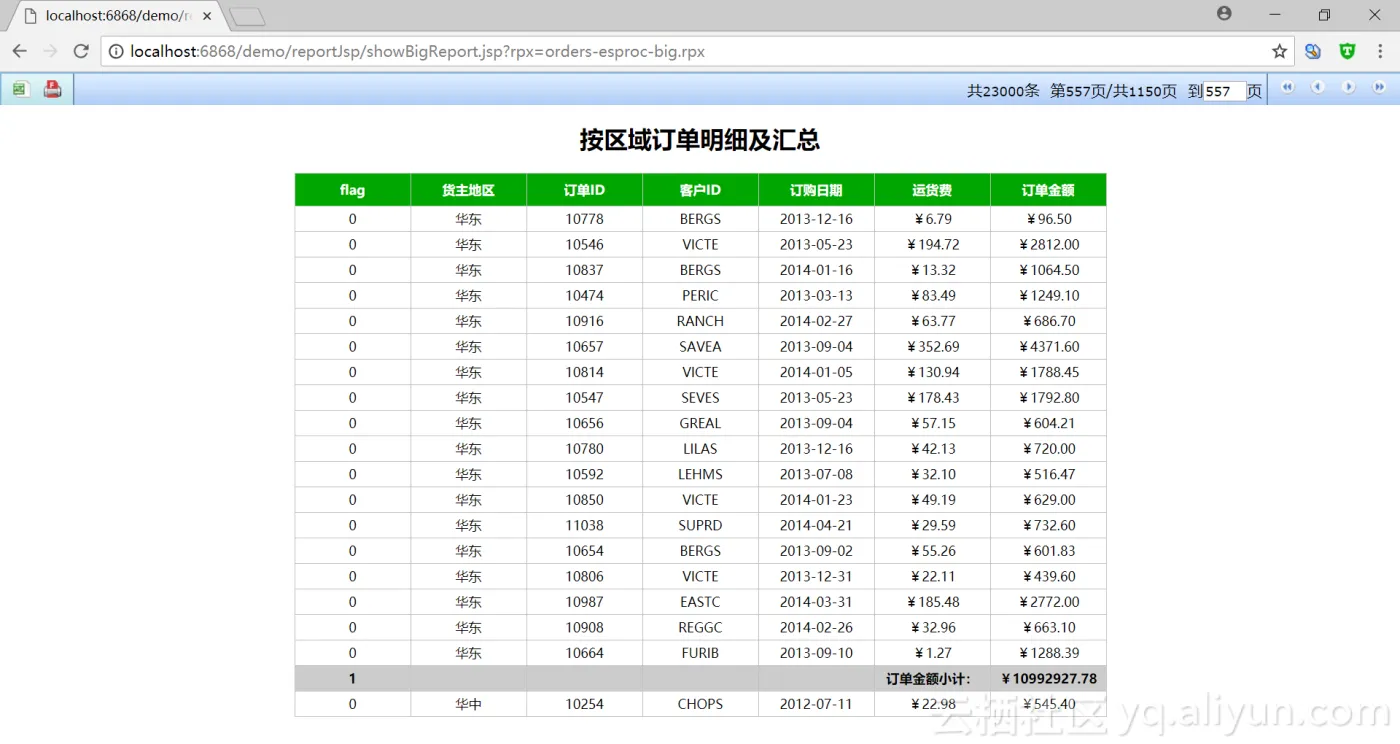Click the 第557页/共1150页 page indicator
The width and height of the screenshot is (1400, 744).
[1113, 91]
